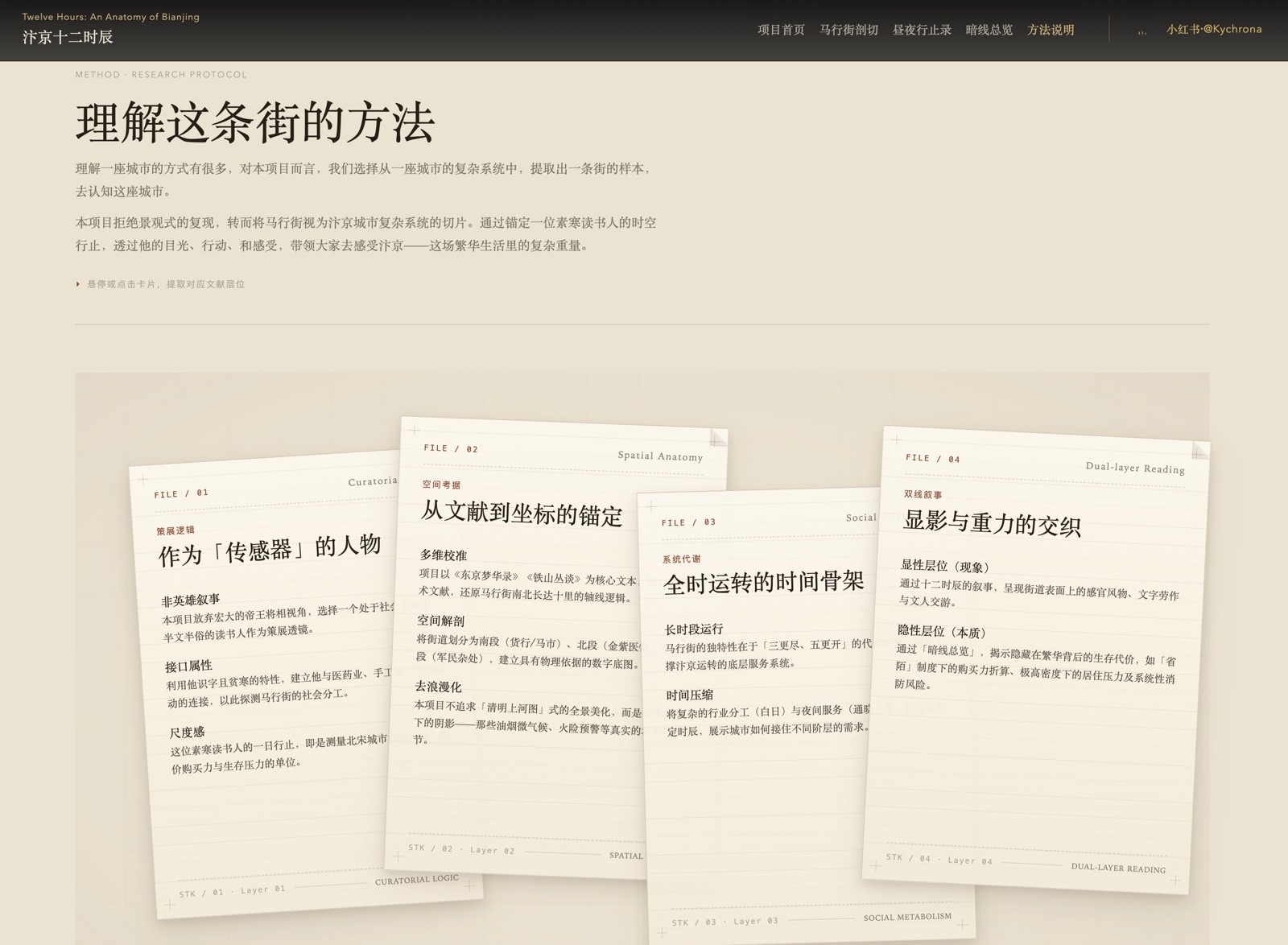Click the 空间解剖 subheading
1288x945 pixels.
[440, 621]
